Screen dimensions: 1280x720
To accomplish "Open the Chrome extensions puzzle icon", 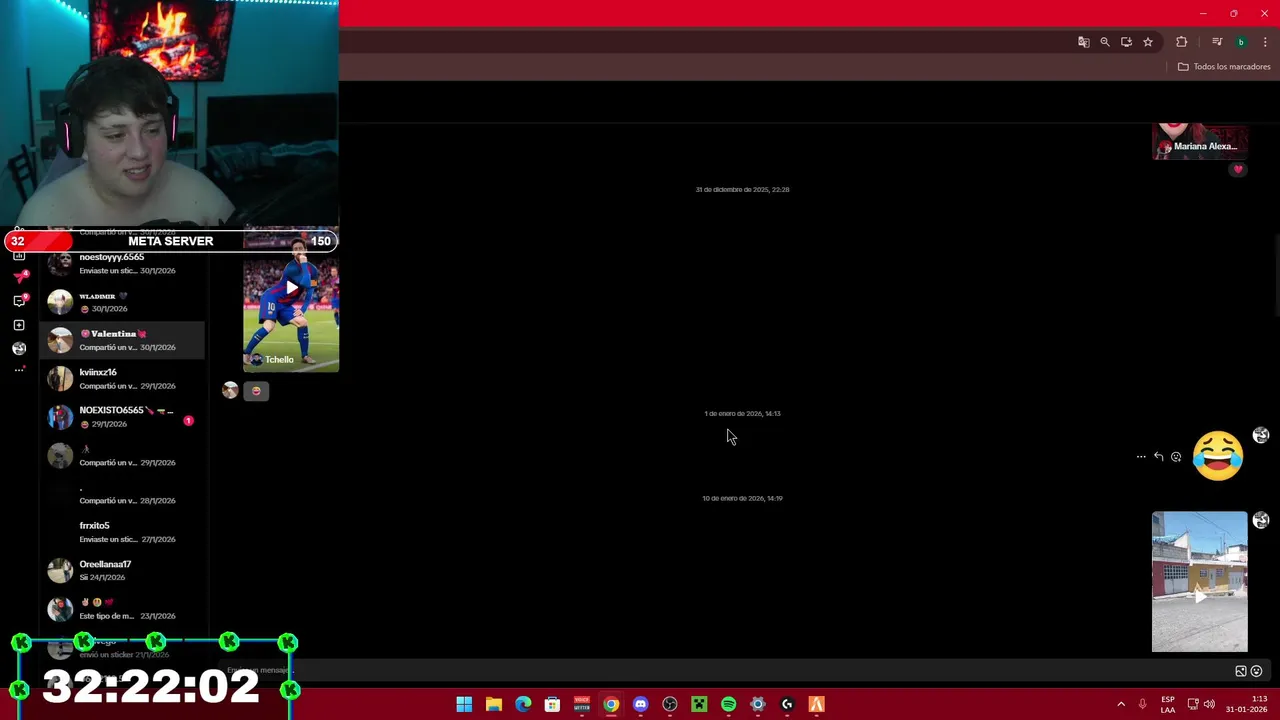I will pos(1182,42).
